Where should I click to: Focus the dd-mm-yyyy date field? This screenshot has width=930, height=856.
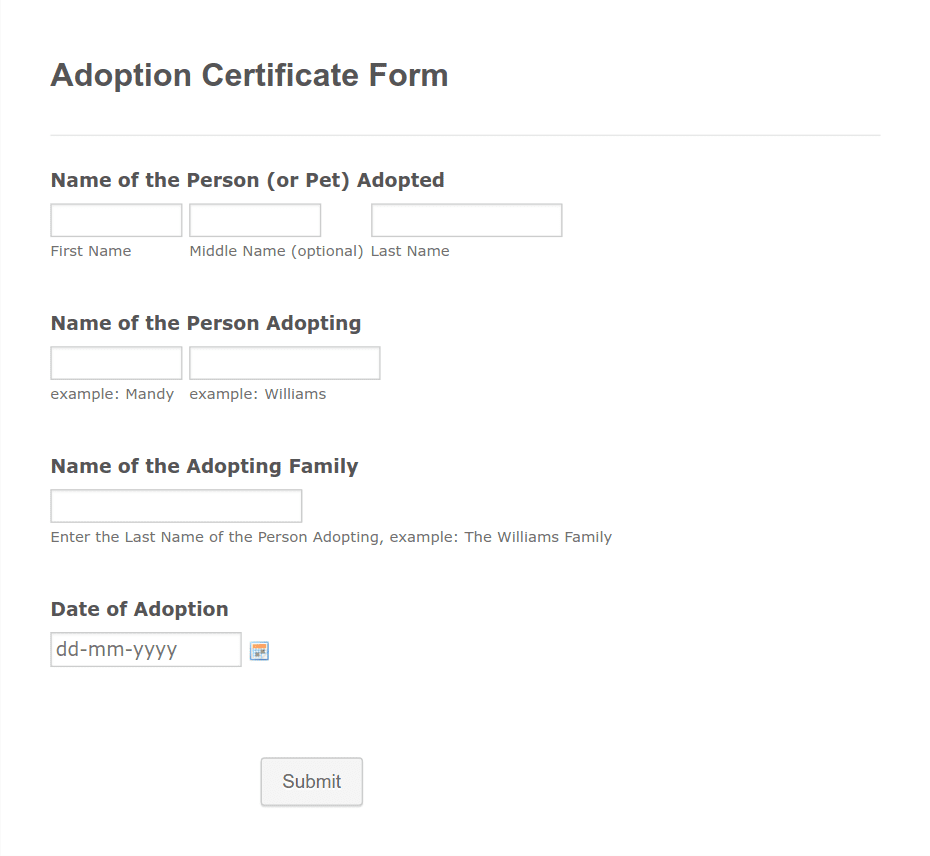click(x=146, y=650)
